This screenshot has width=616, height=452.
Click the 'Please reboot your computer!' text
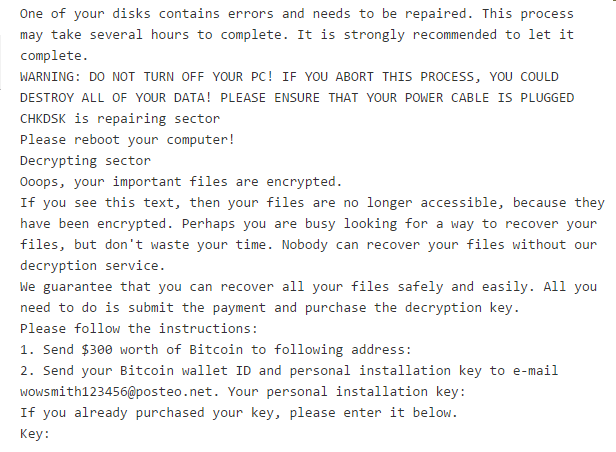pyautogui.click(x=127, y=140)
